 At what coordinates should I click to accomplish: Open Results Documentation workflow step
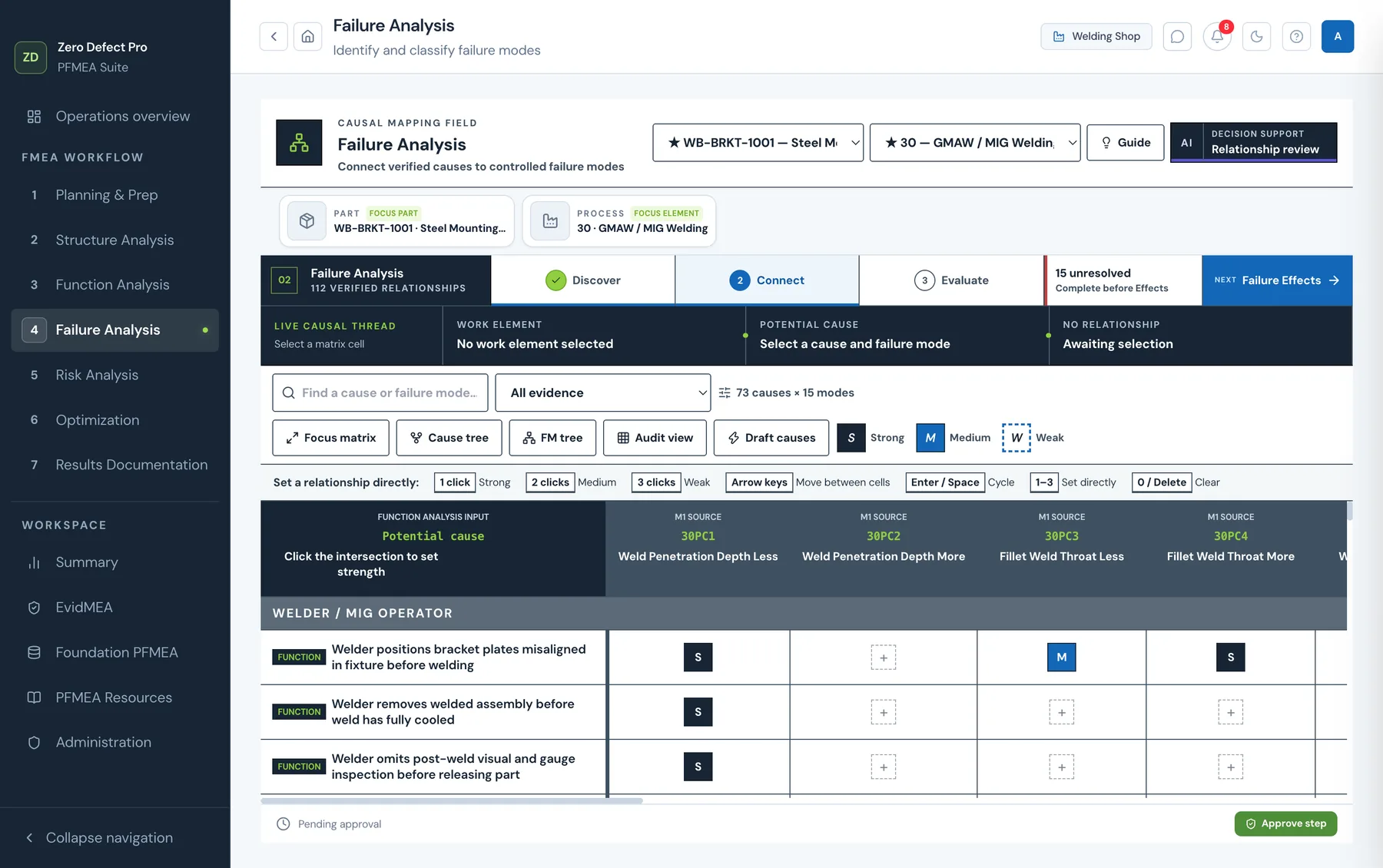click(x=115, y=465)
